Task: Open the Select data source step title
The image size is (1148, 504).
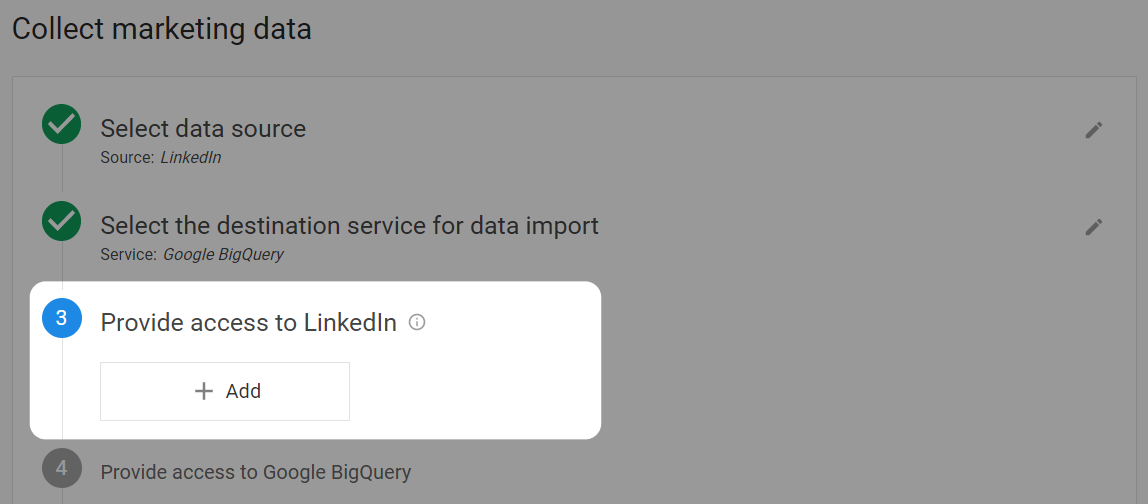Action: pyautogui.click(x=203, y=128)
